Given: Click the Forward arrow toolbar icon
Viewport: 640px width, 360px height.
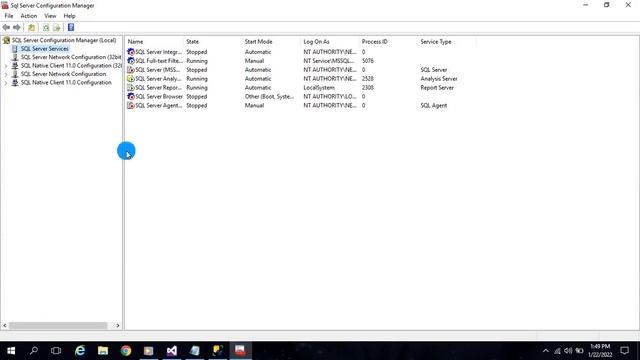Looking at the screenshot, I should 17,27.
